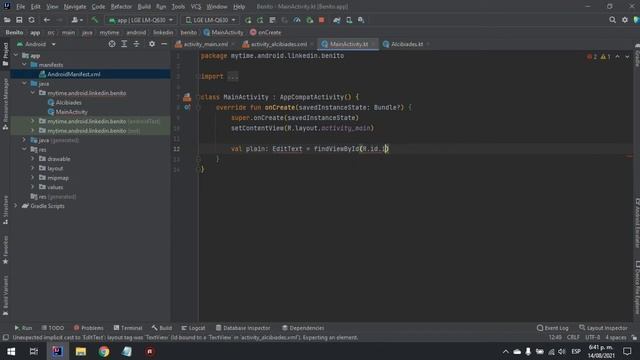640x360 pixels.
Task: Click MainActivity breadcrumb in navigation bar
Action: [x=223, y=32]
